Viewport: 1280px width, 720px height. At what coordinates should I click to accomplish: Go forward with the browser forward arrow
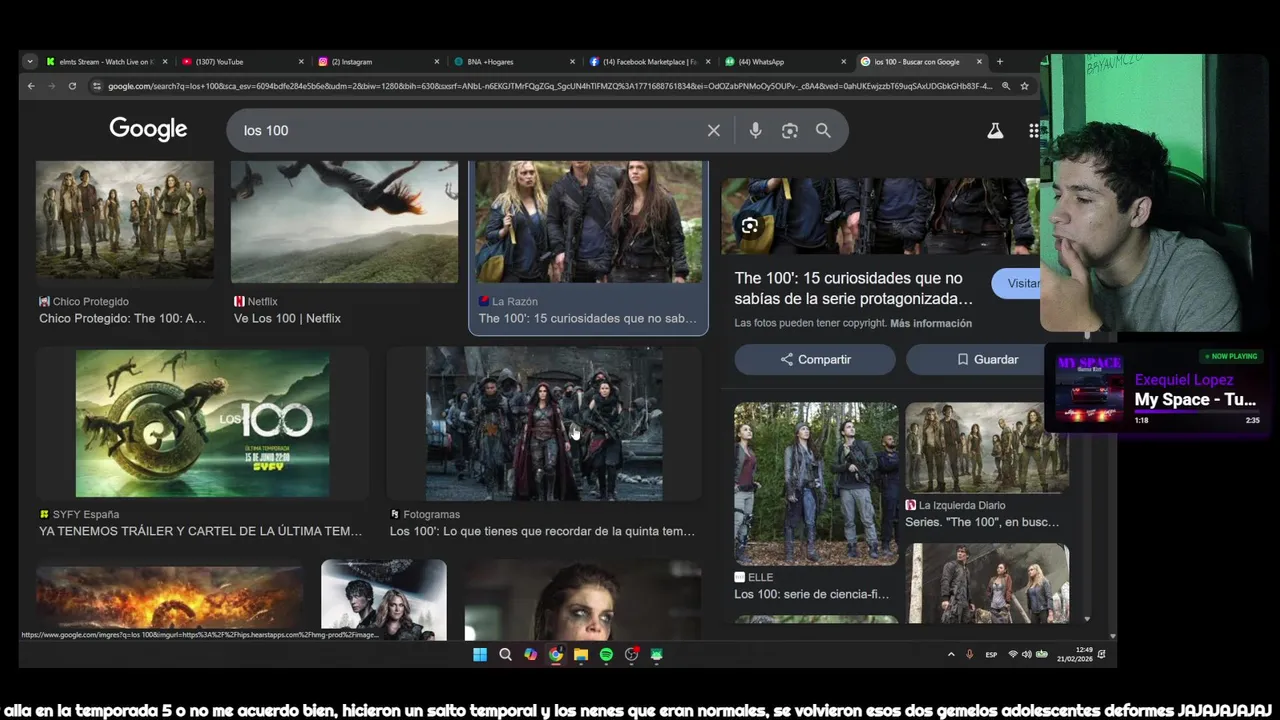(51, 86)
